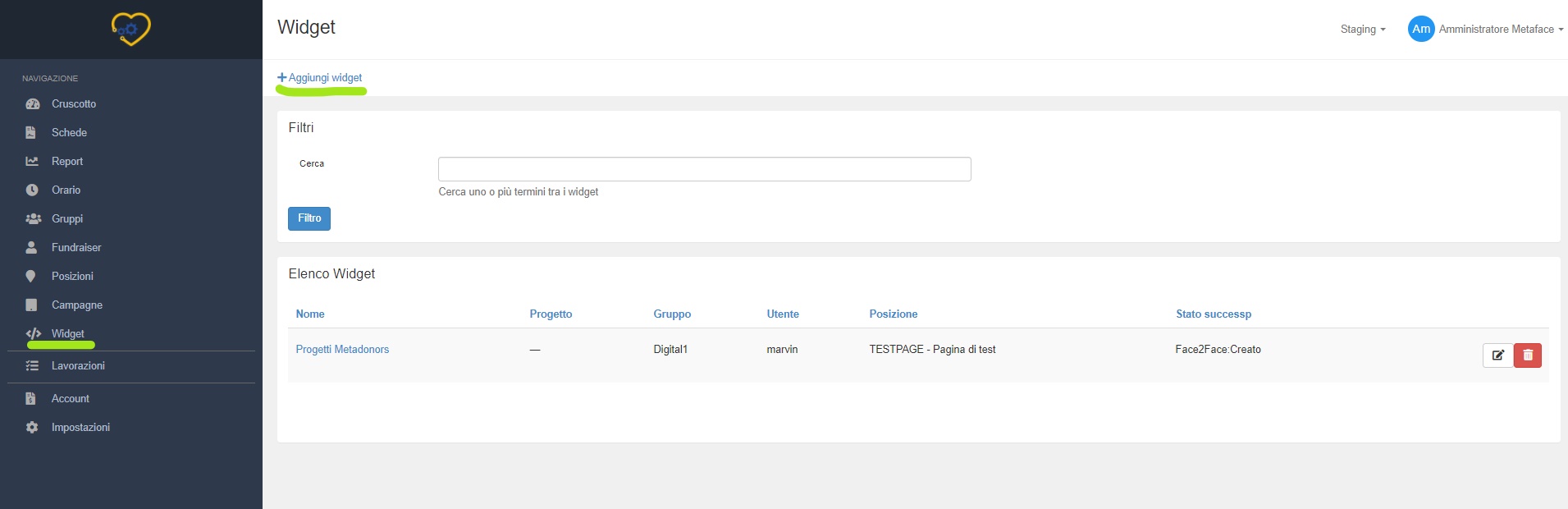Go to Schede in the navigation
Image resolution: width=1568 pixels, height=509 pixels.
pyautogui.click(x=69, y=133)
